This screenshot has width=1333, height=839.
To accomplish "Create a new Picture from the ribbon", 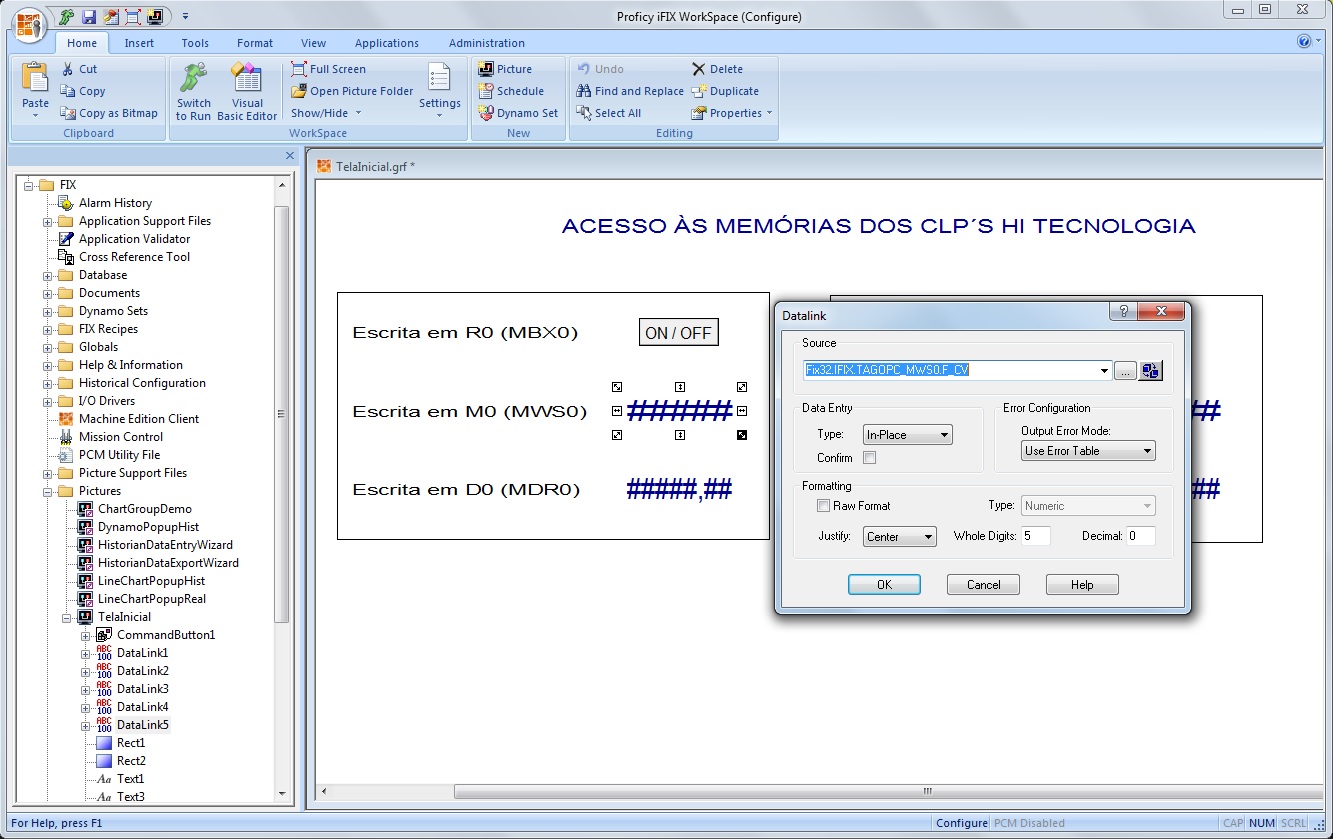I will tap(505, 69).
